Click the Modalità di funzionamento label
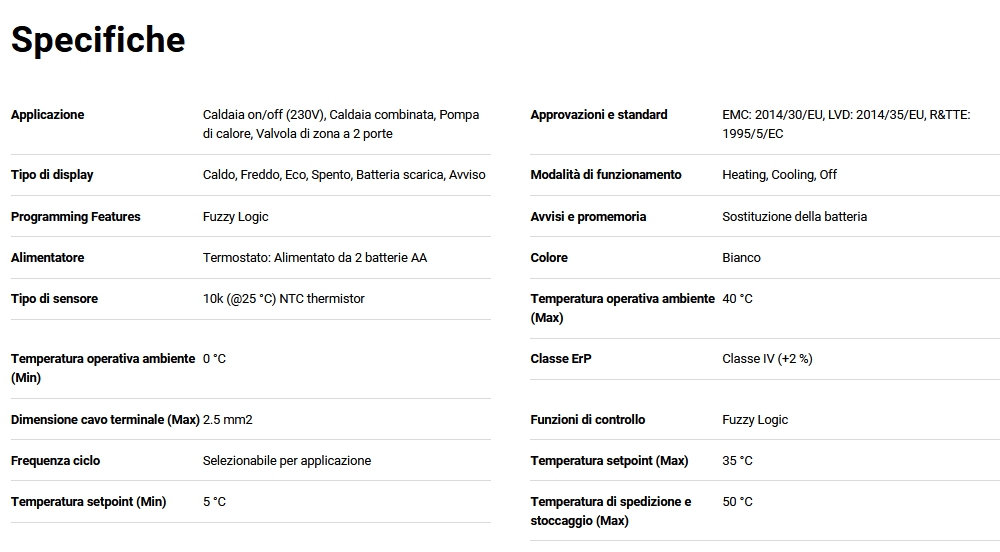Image resolution: width=1000 pixels, height=552 pixels. [x=606, y=175]
